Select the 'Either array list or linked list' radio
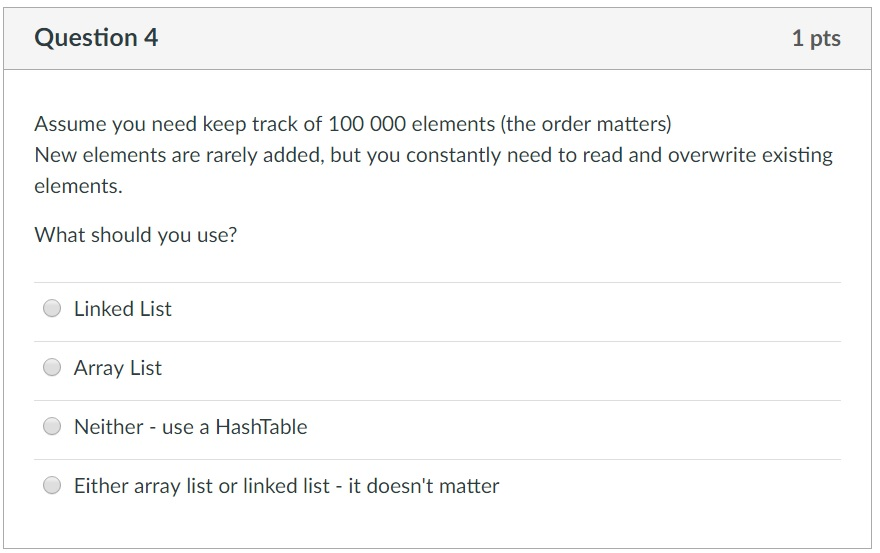880x553 pixels. point(52,486)
